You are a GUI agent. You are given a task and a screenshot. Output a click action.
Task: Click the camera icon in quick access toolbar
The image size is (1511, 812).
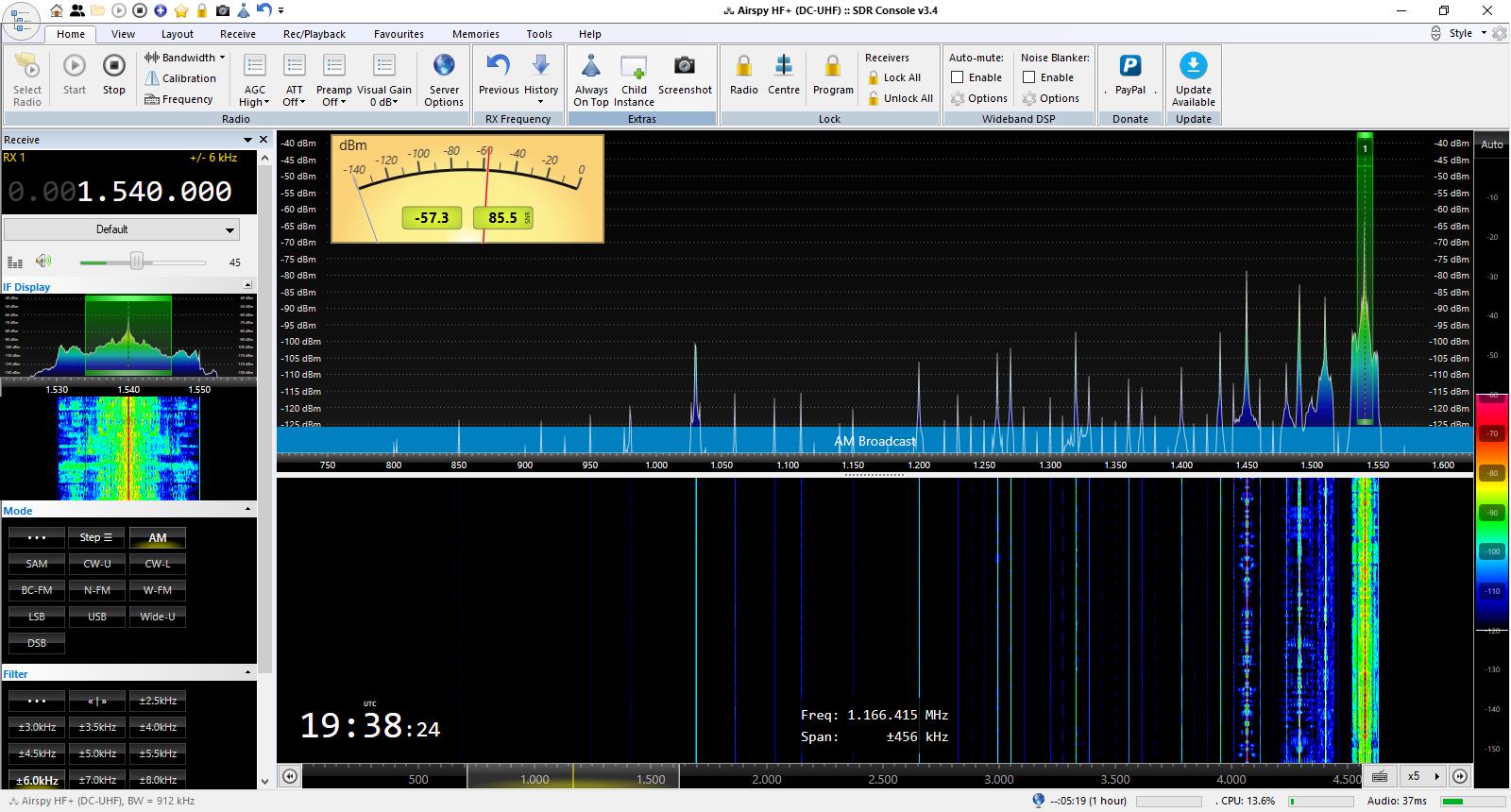point(223,10)
